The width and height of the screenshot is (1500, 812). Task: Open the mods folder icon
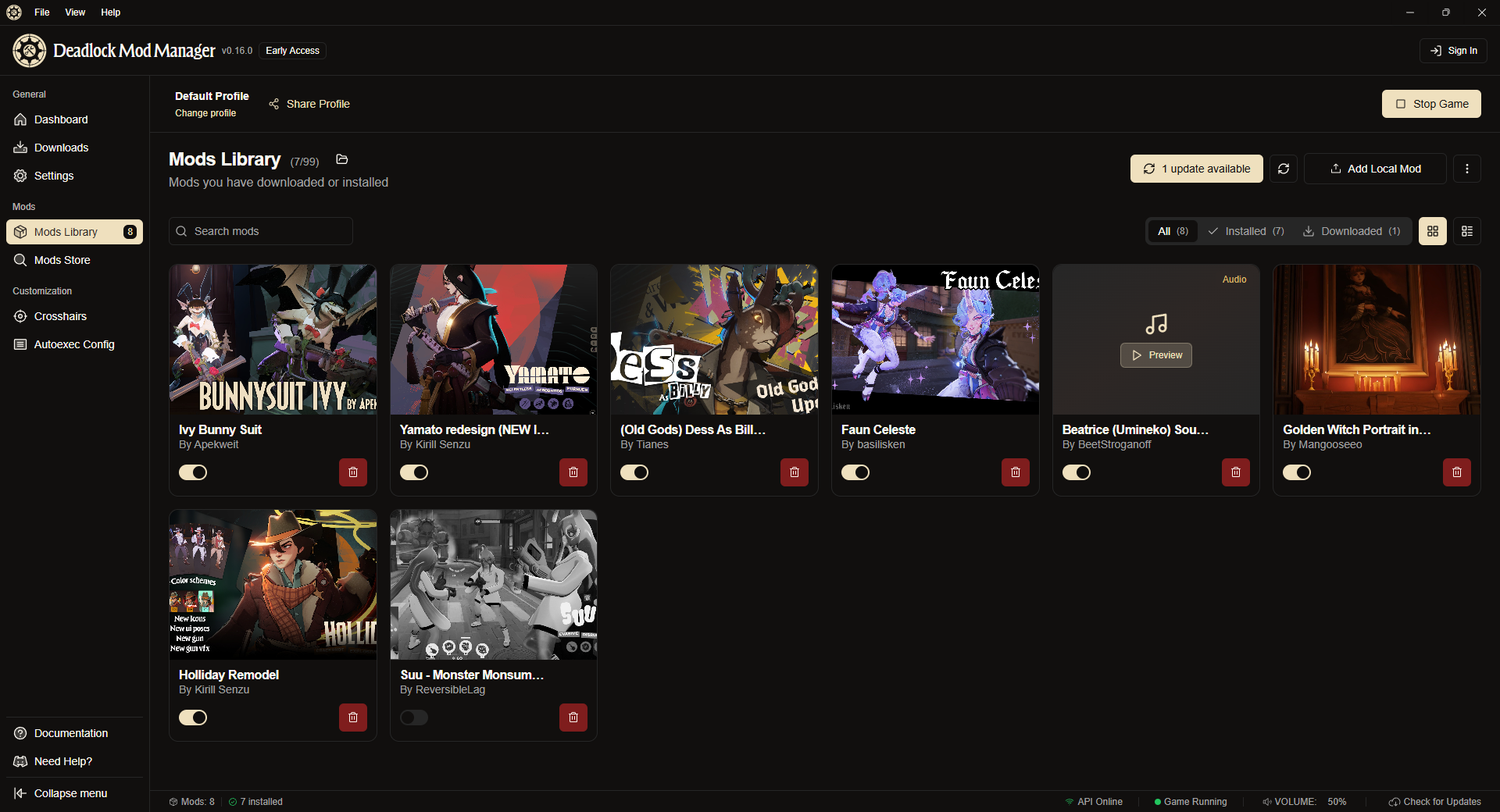tap(342, 159)
